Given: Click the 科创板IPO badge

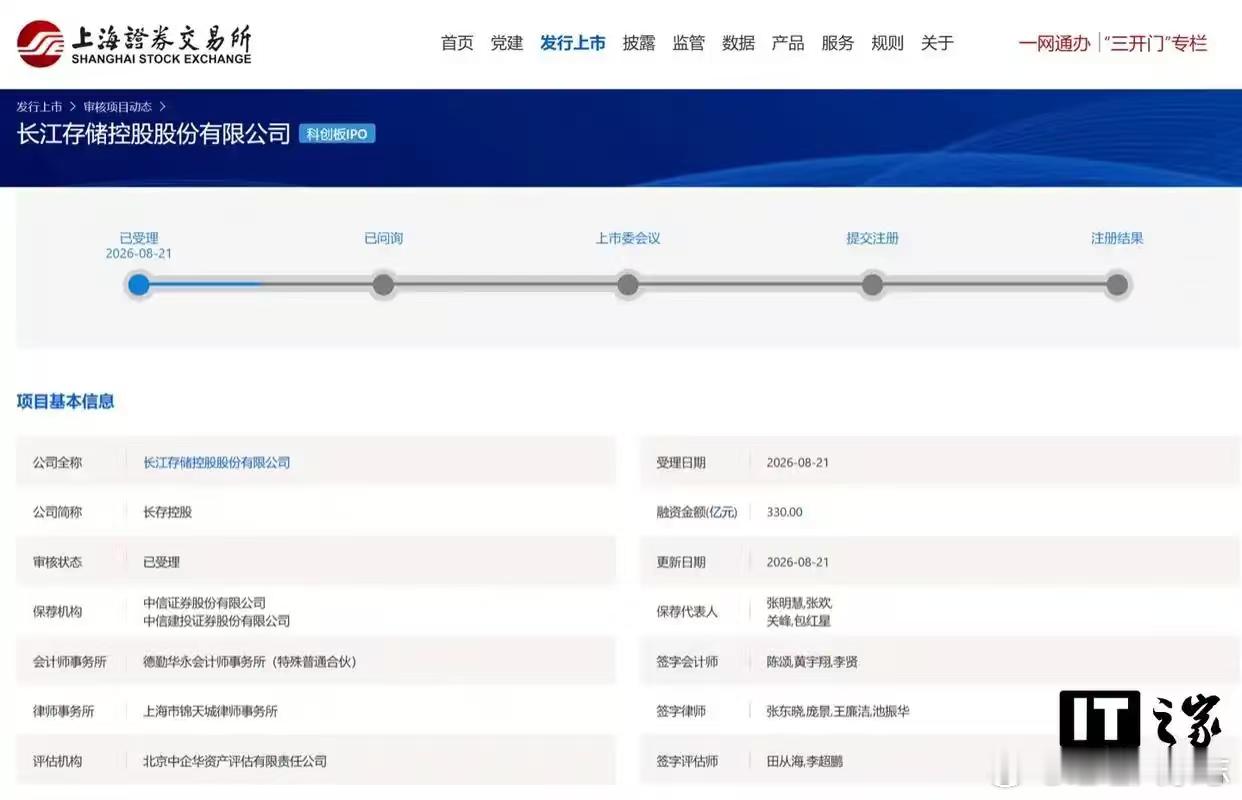Looking at the screenshot, I should tap(337, 134).
